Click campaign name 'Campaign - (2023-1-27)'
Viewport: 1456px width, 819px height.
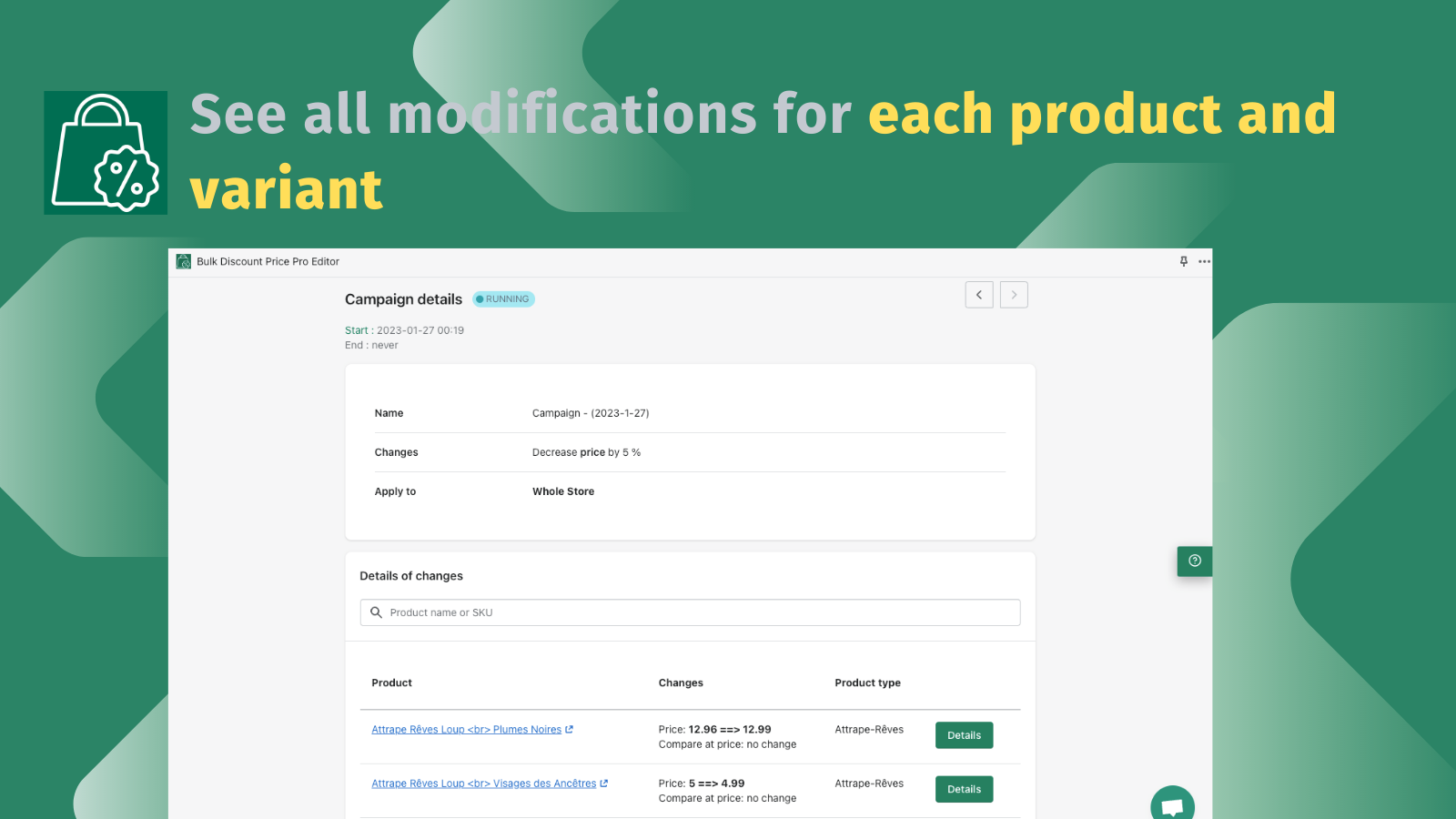[591, 413]
